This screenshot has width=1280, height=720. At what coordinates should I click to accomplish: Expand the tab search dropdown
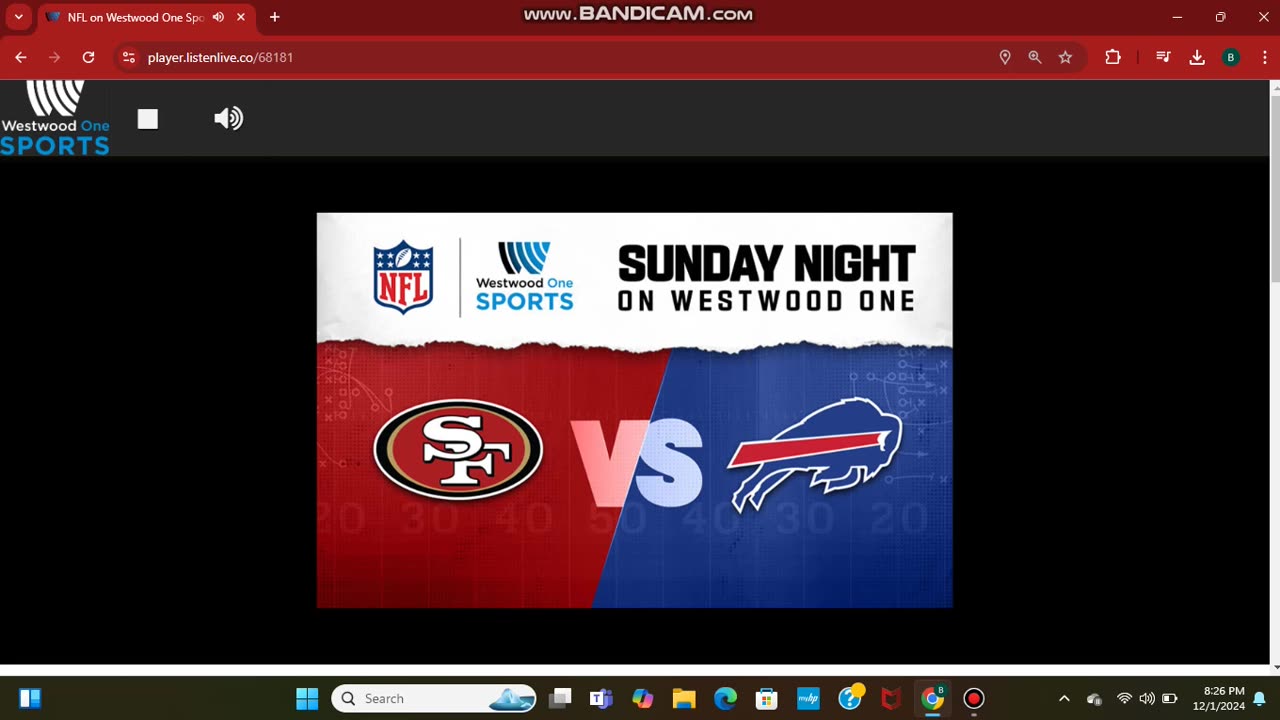click(18, 17)
